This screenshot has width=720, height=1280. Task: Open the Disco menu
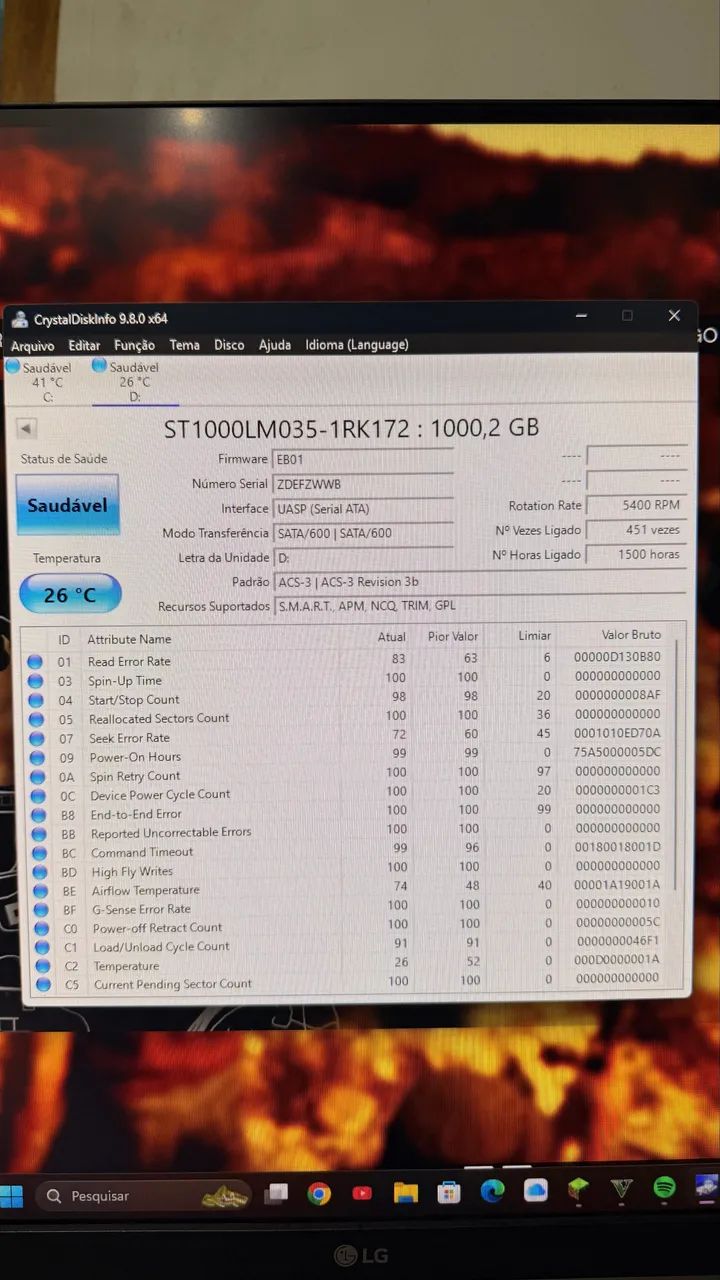click(x=229, y=345)
